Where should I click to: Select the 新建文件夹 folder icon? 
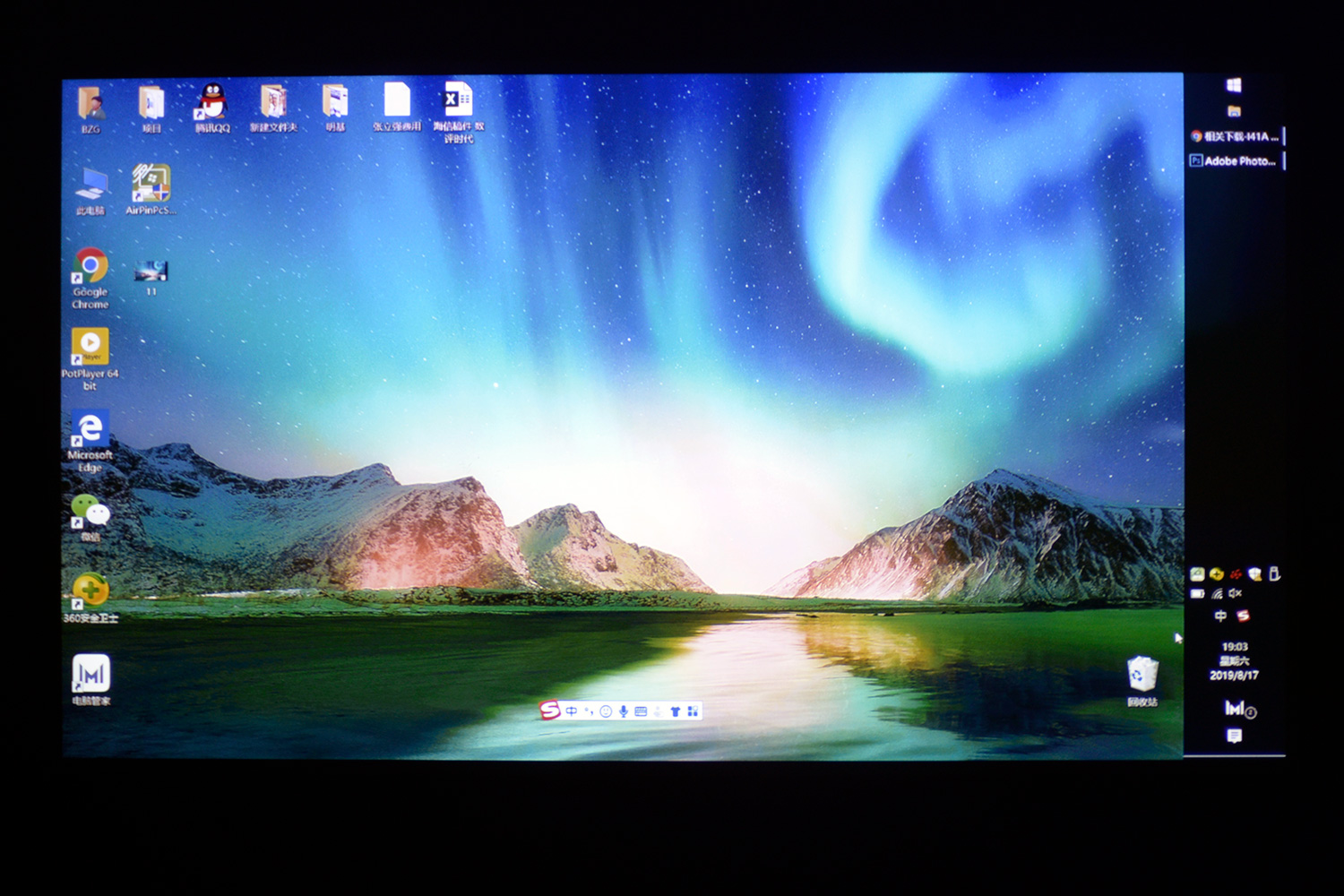273,103
